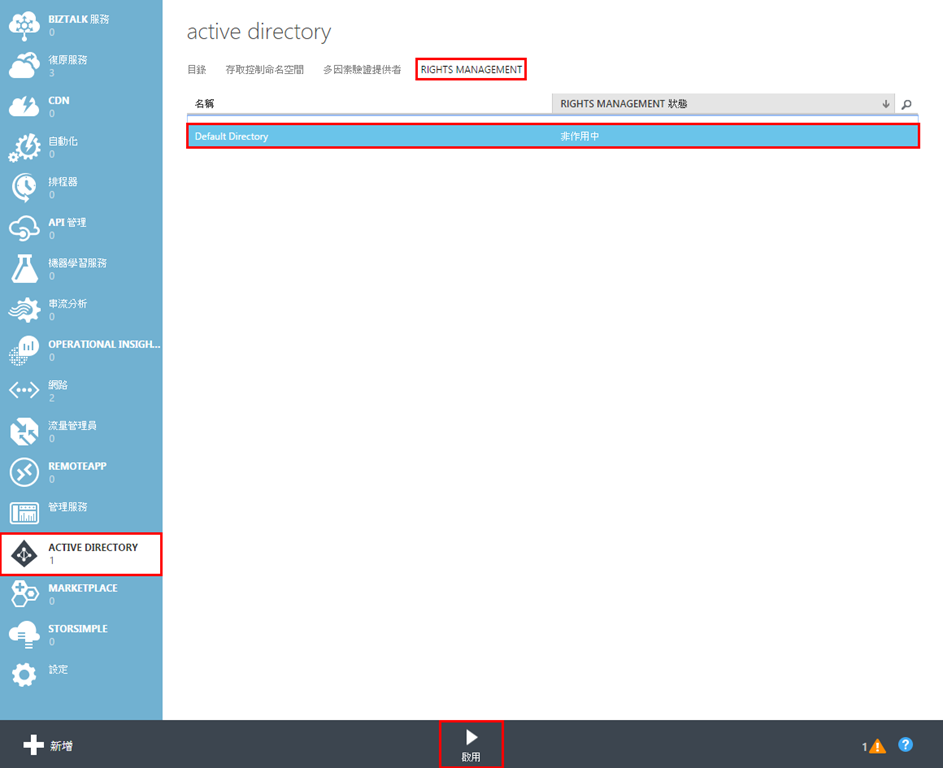Select the Active Directory diamond icon
This screenshot has height=768, width=943.
(24, 553)
